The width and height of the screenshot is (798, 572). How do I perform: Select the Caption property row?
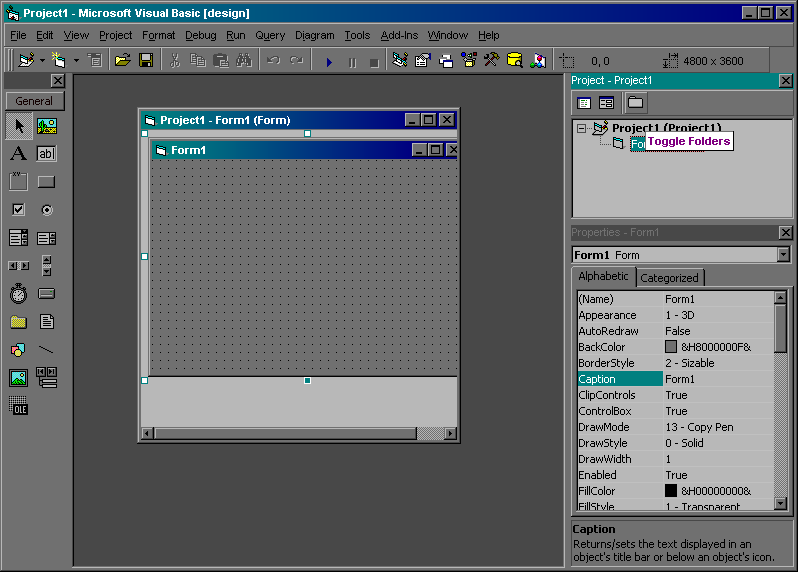pos(675,379)
